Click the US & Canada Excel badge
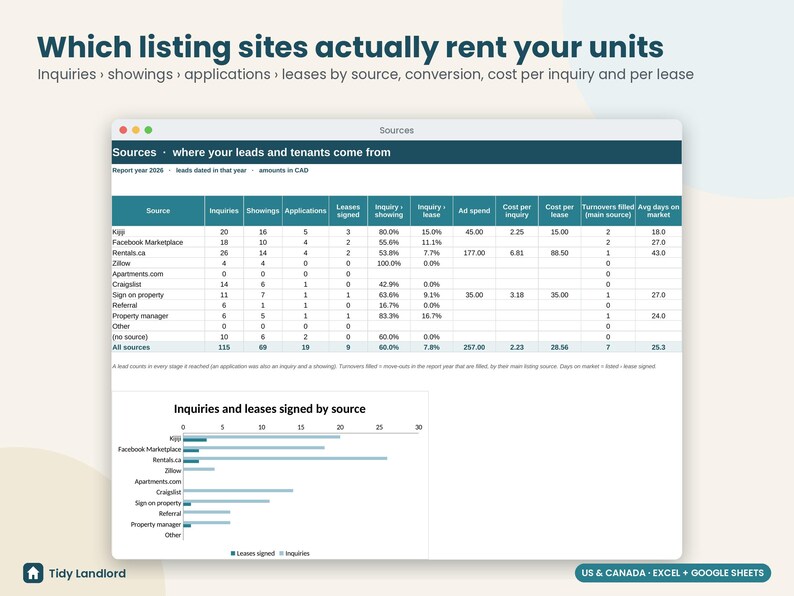Image resolution: width=794 pixels, height=596 pixels. pos(672,573)
